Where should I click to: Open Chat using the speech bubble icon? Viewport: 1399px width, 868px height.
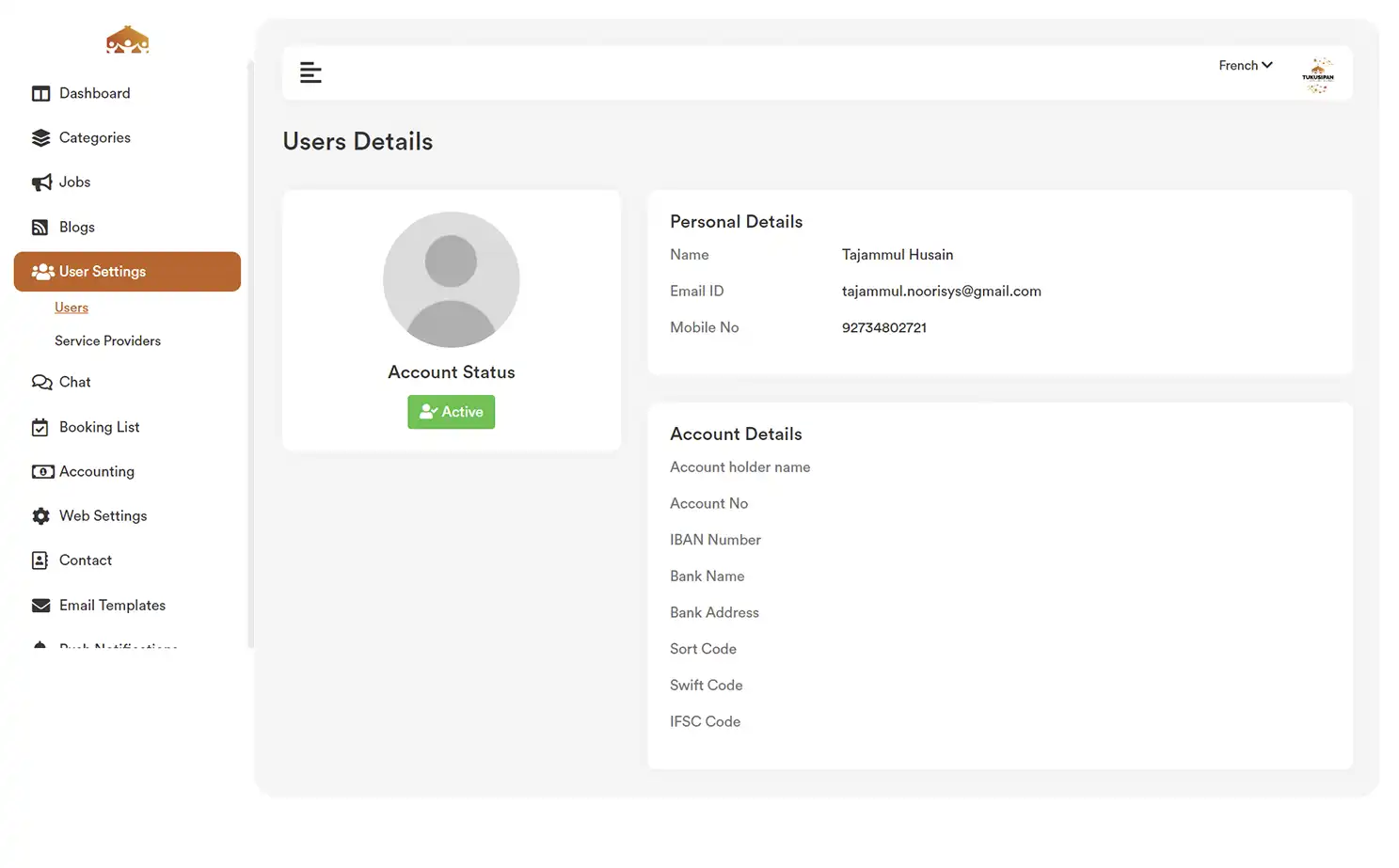pos(41,382)
